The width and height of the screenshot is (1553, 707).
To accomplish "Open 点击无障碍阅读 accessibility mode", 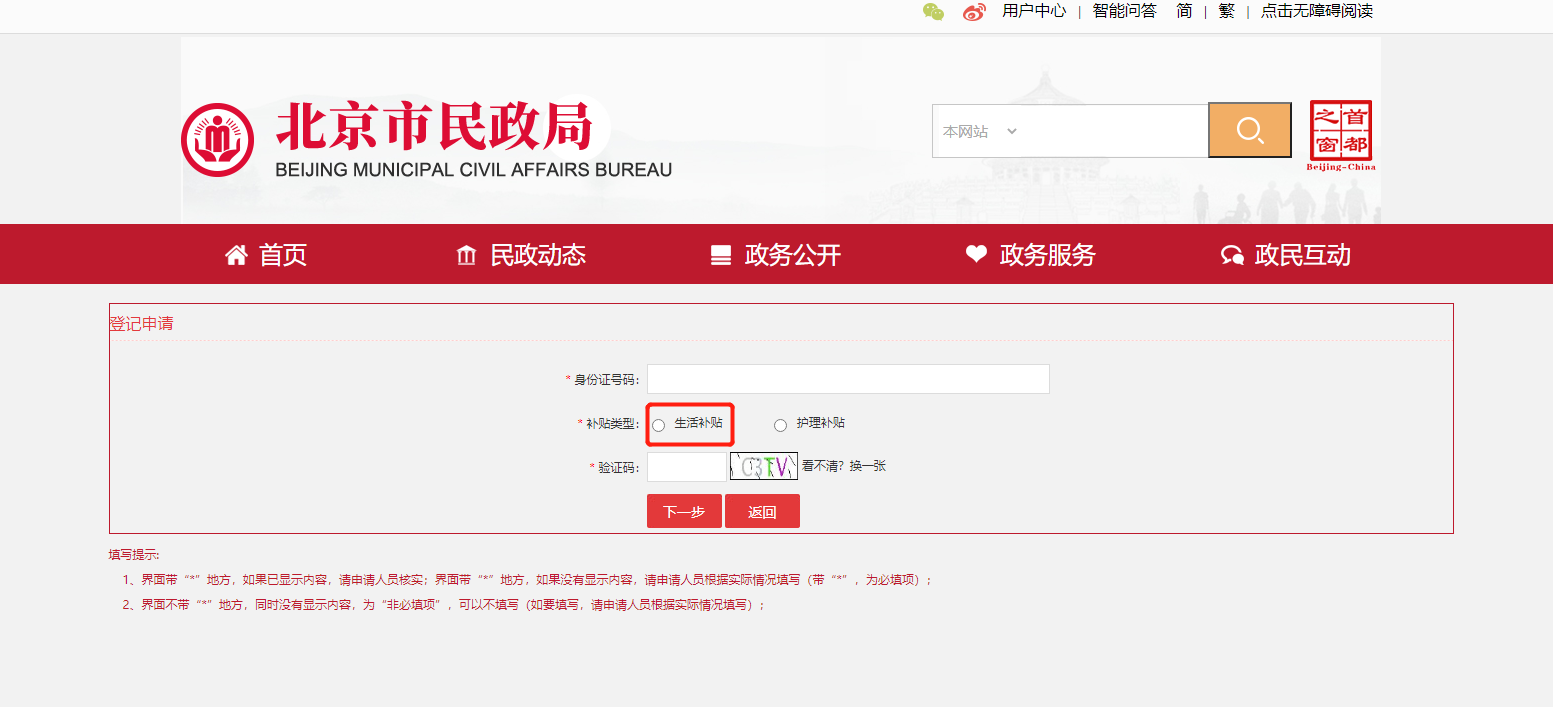I will 1318,12.
